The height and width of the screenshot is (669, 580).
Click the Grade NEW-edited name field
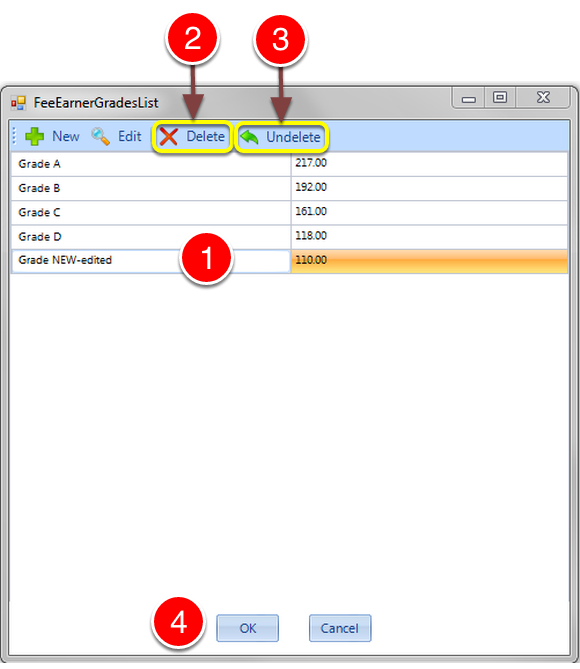point(151,261)
